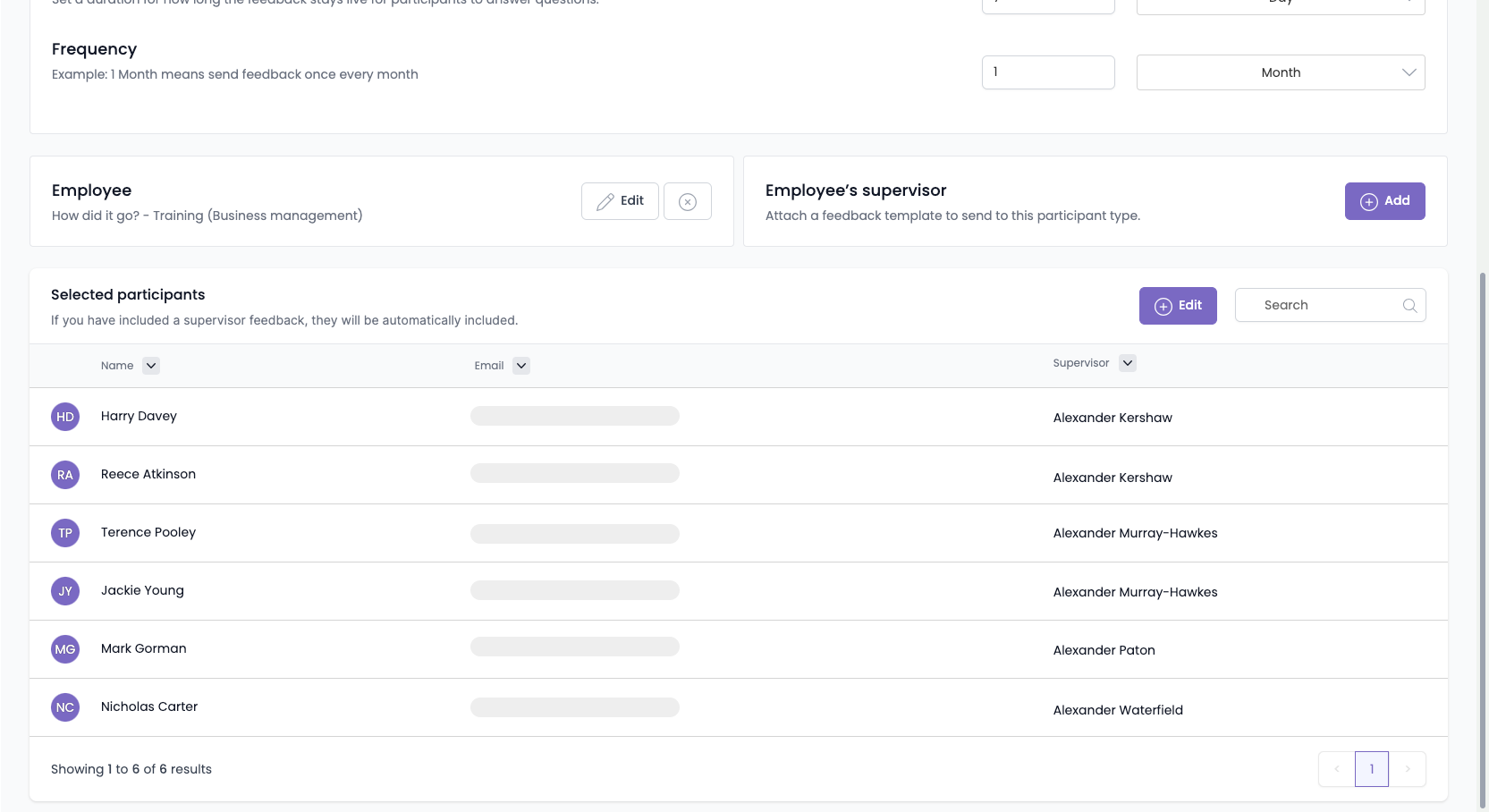Select the name Jackie Young
Viewport: 1489px width, 812px height.
pyautogui.click(x=142, y=590)
